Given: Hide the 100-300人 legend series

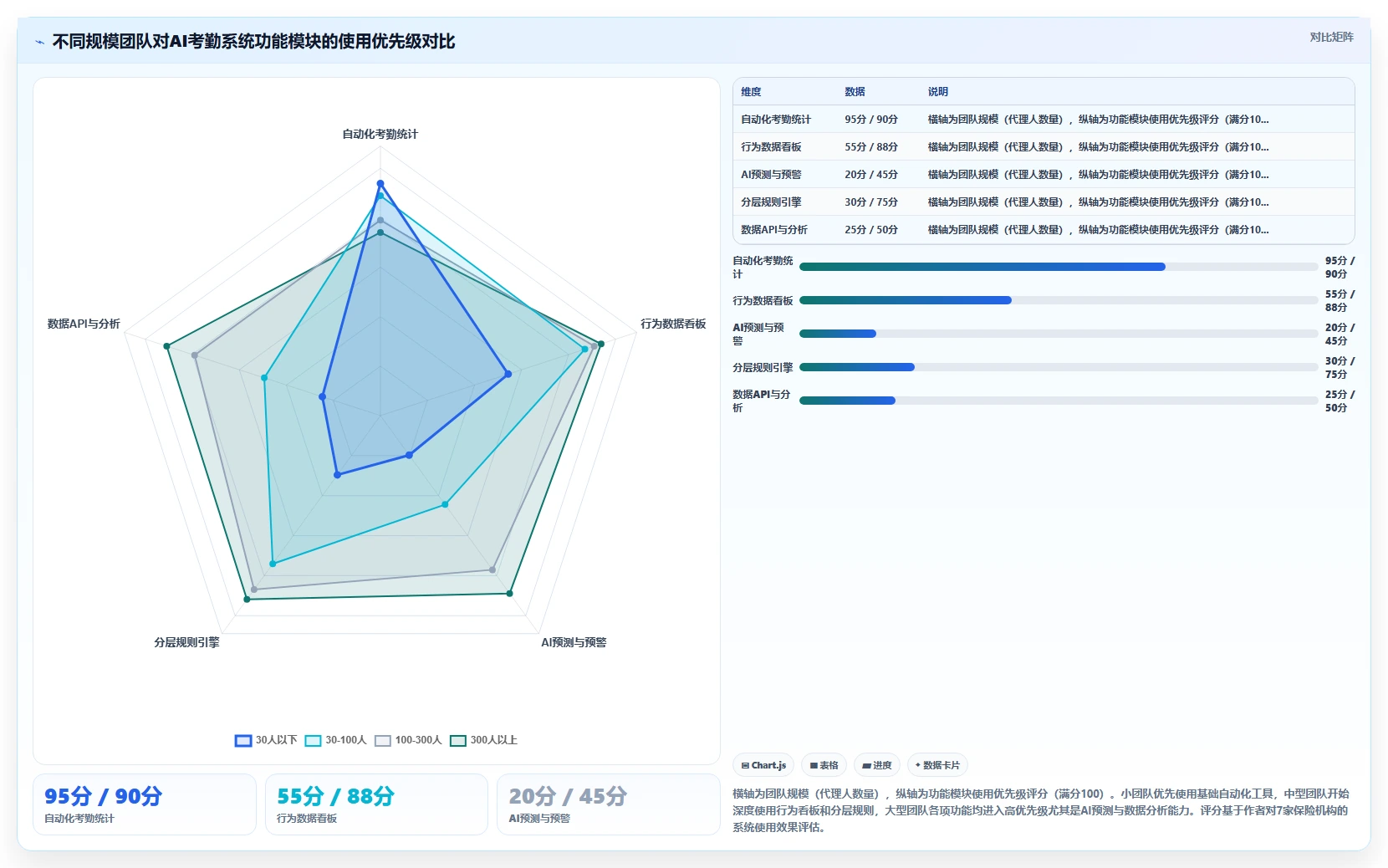Looking at the screenshot, I should (x=408, y=740).
